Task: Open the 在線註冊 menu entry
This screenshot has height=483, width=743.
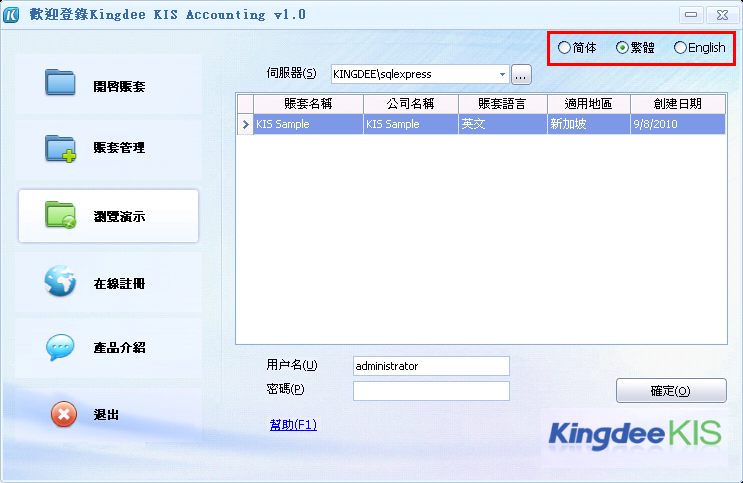Action: click(x=109, y=282)
